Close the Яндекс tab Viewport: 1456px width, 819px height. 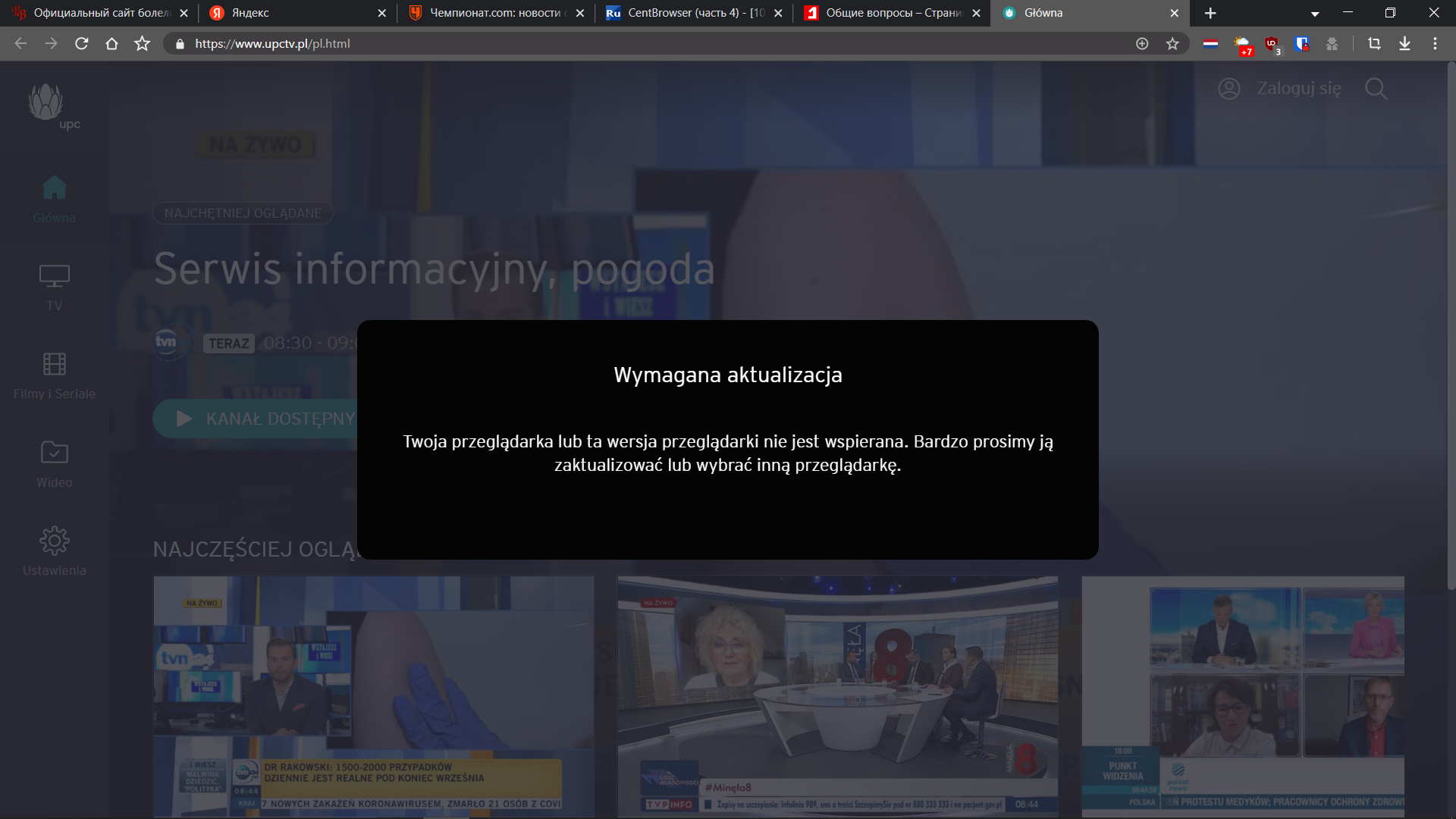click(381, 13)
